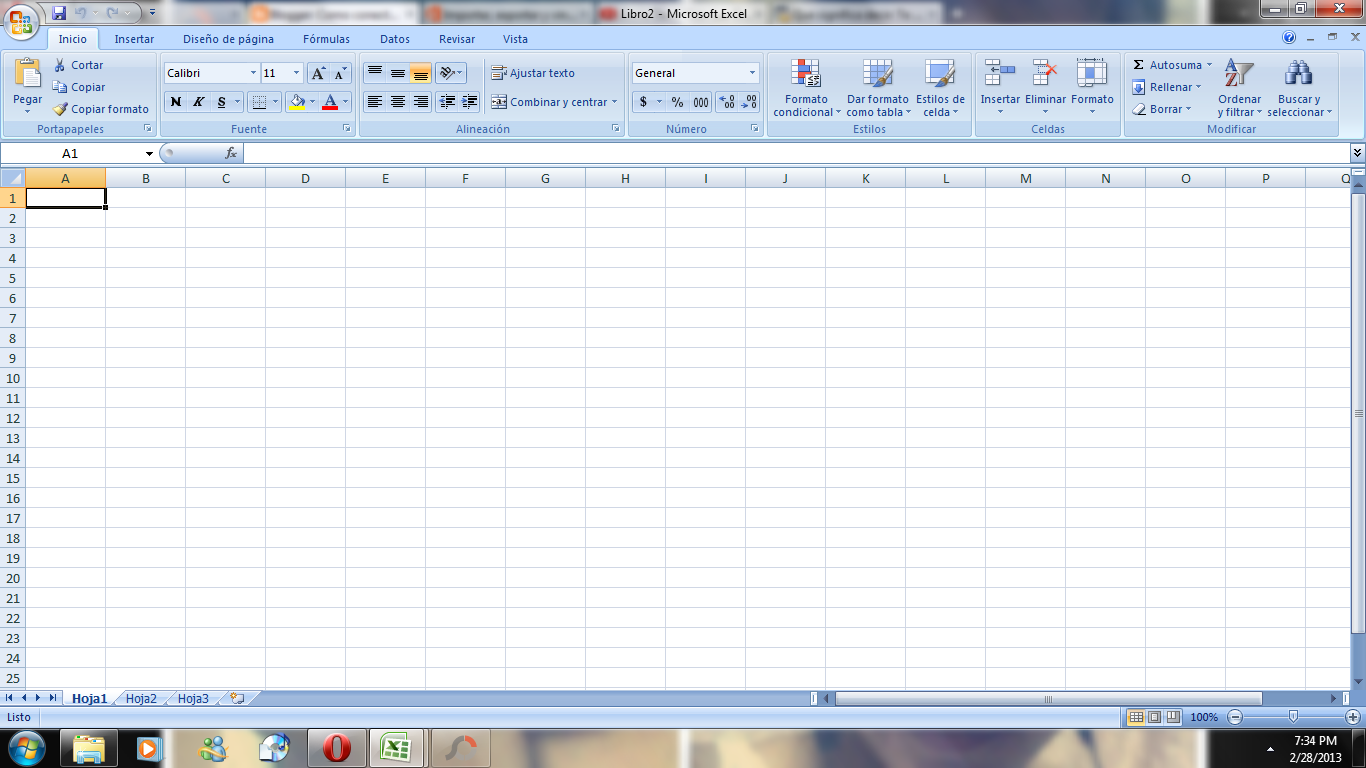Switch to Insertar ribbon tab
1366x768 pixels.
click(x=134, y=39)
